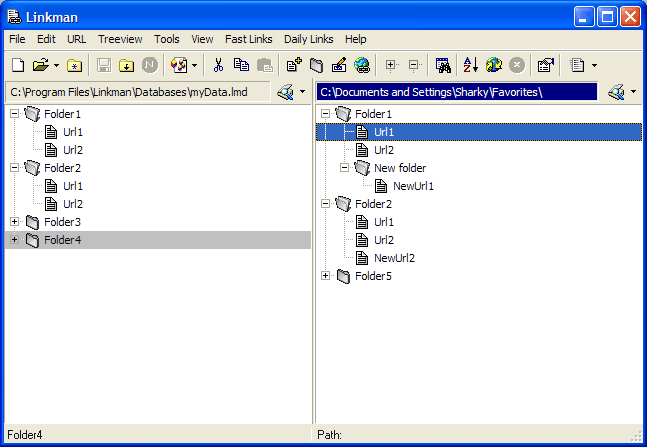647x447 pixels.
Task: Open dropdown arrow beside lined document icon
Action: click(594, 65)
